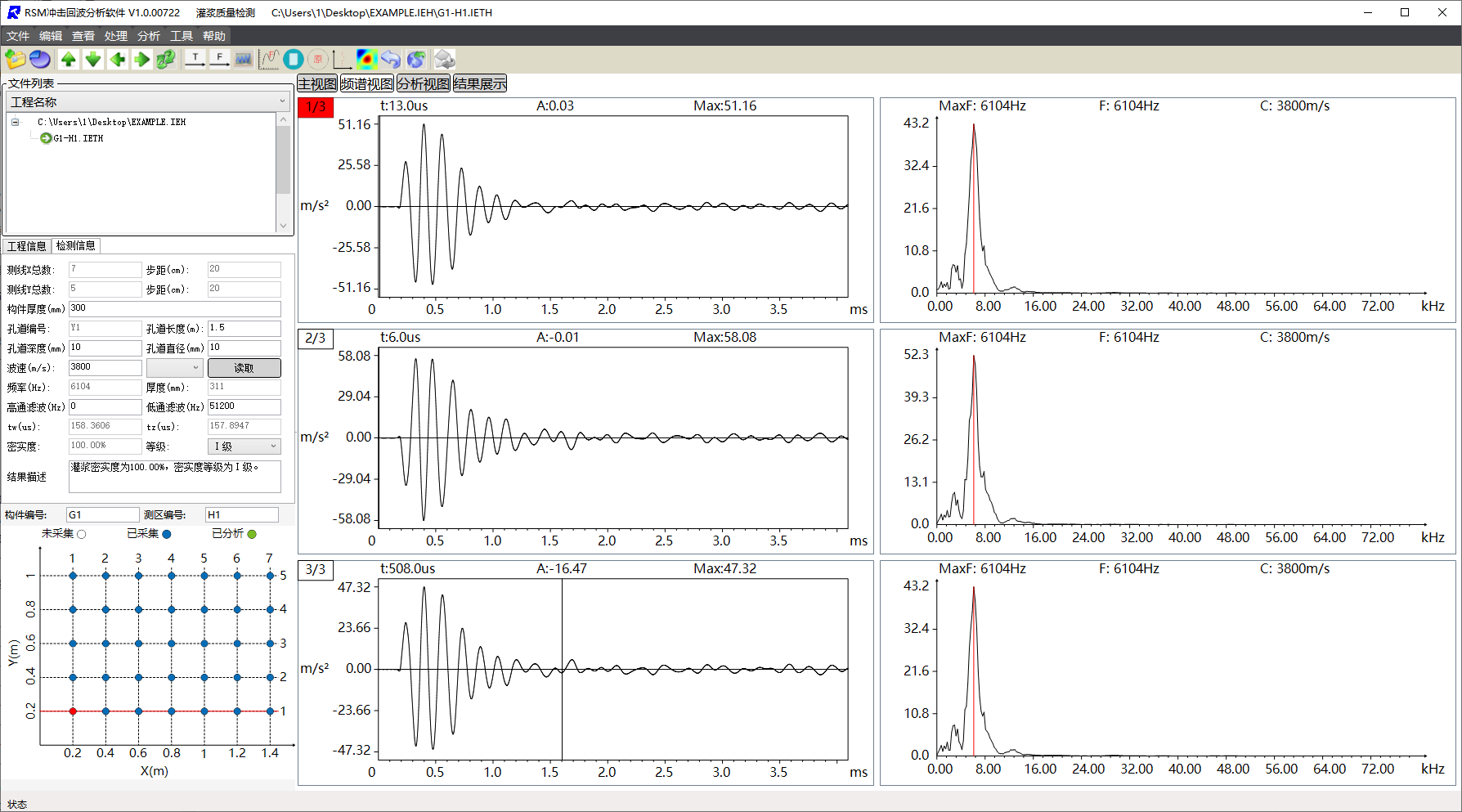The image size is (1462, 812).
Task: Click the green down arrow icon
Action: pos(93,59)
